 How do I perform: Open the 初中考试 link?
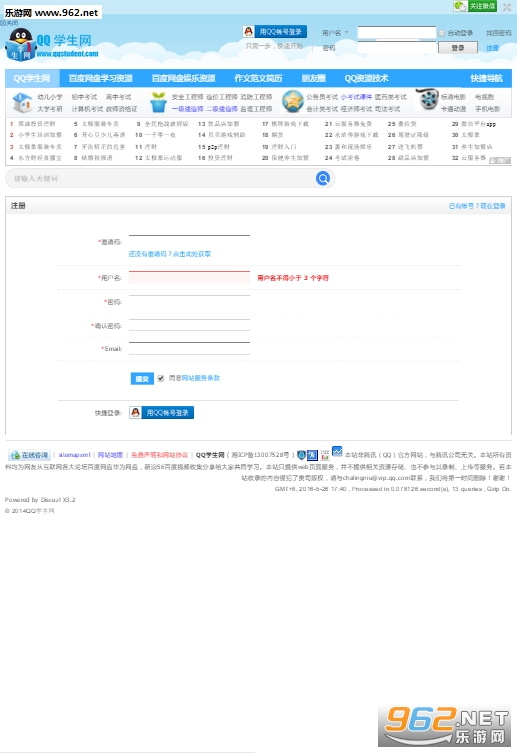84,97
